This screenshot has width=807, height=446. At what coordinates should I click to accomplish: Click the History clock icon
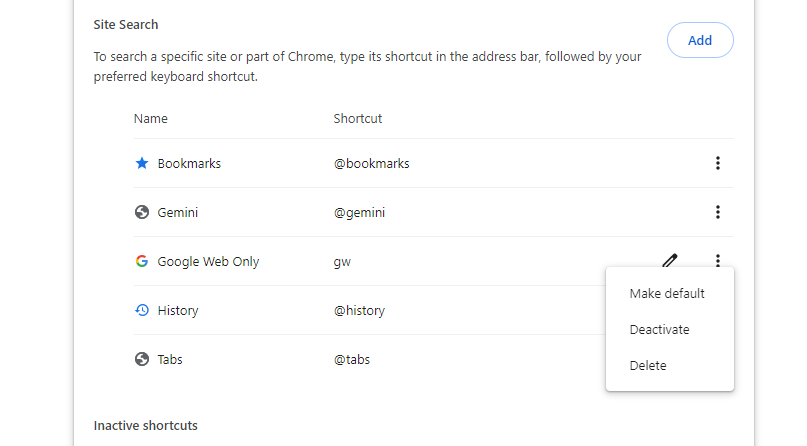pyautogui.click(x=142, y=310)
